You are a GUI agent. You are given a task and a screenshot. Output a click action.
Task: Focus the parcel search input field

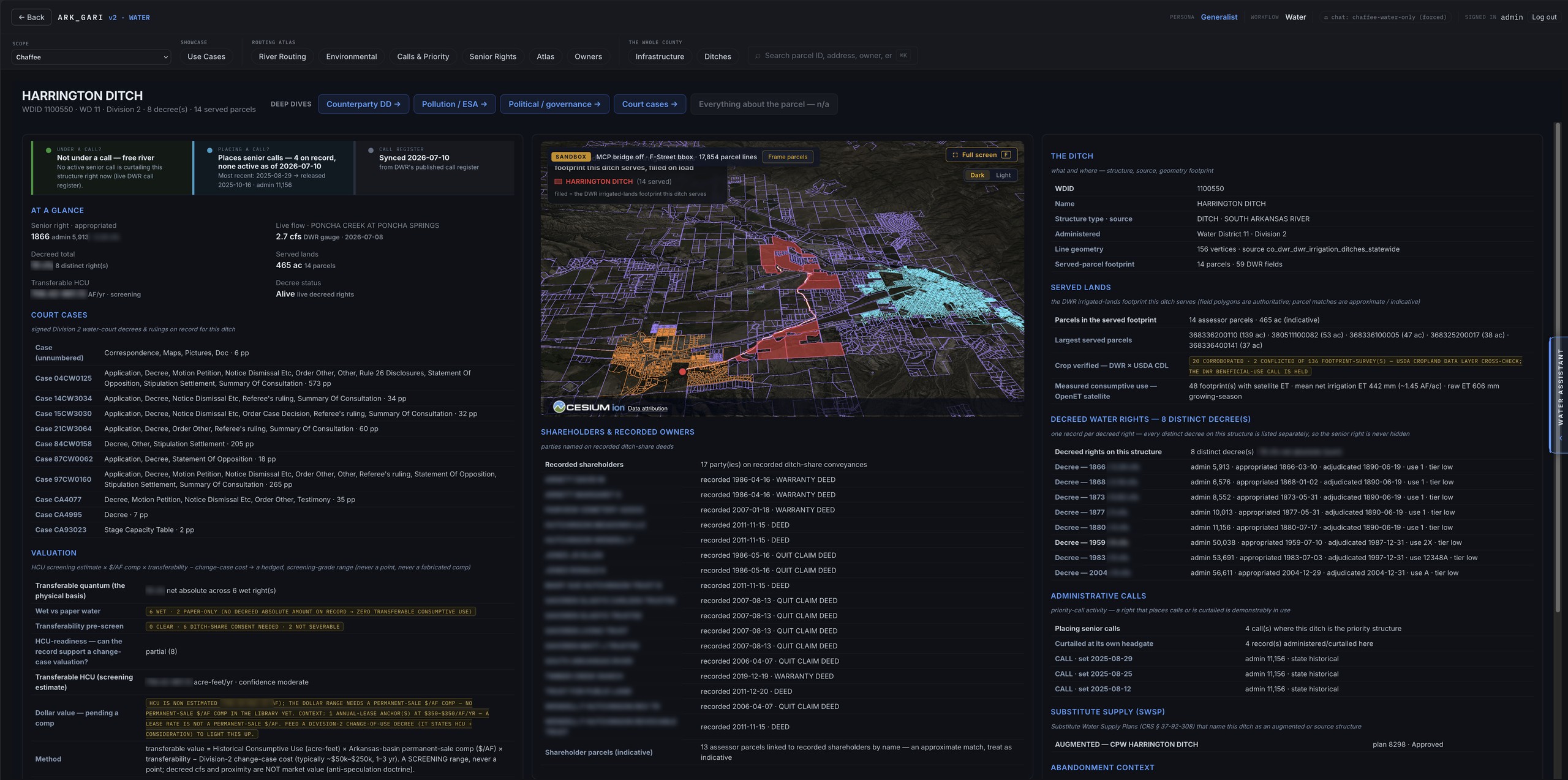tap(832, 56)
